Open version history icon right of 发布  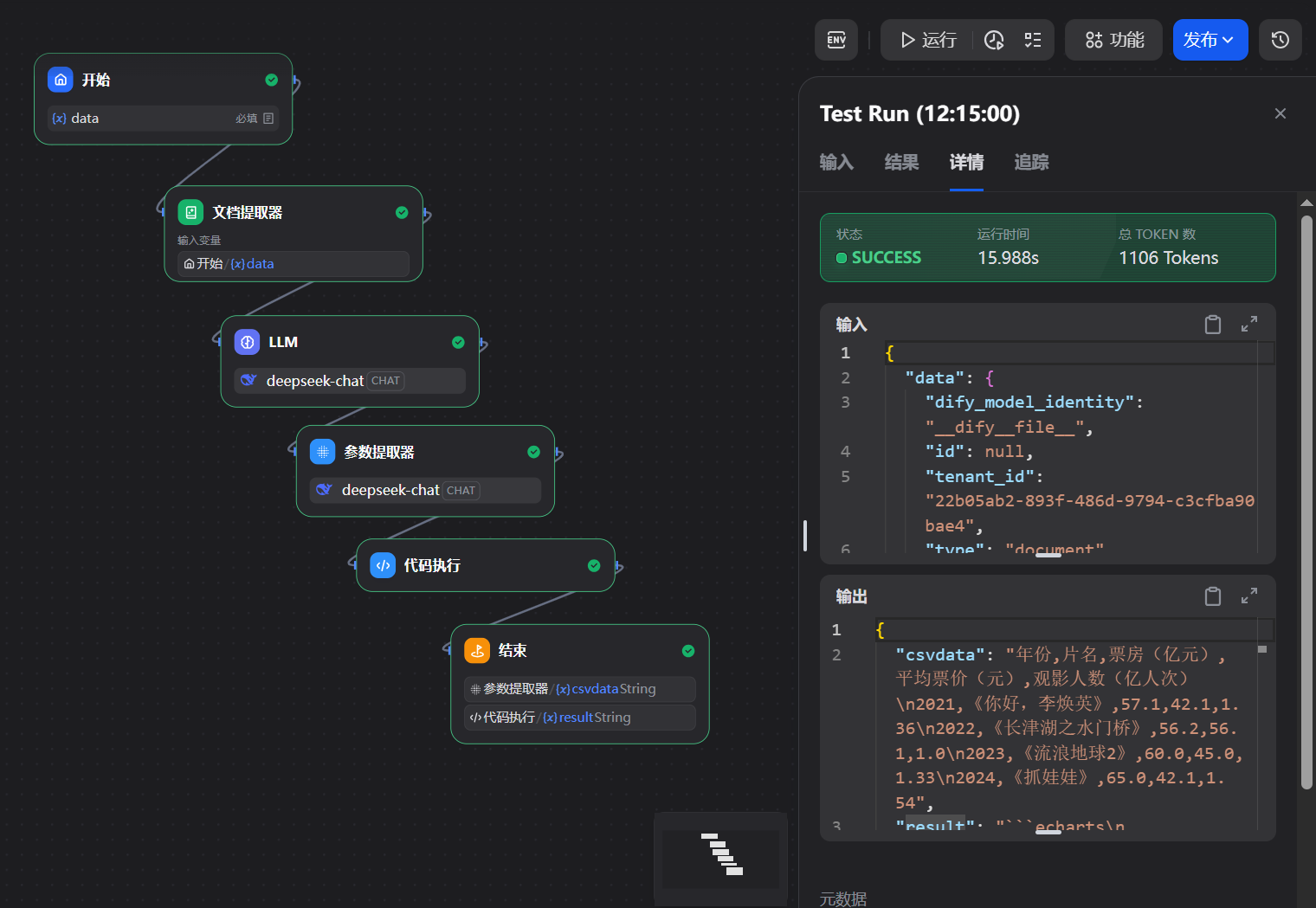[1281, 40]
